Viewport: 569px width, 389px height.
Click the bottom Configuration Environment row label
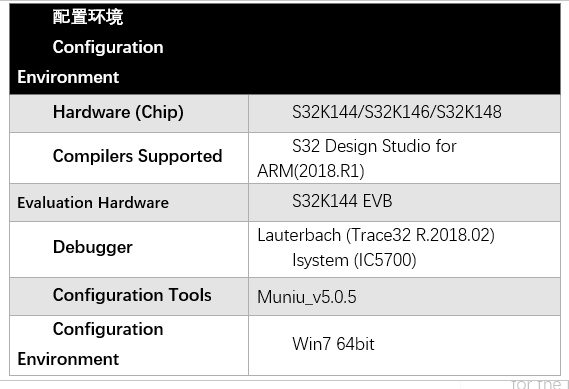(x=90, y=344)
